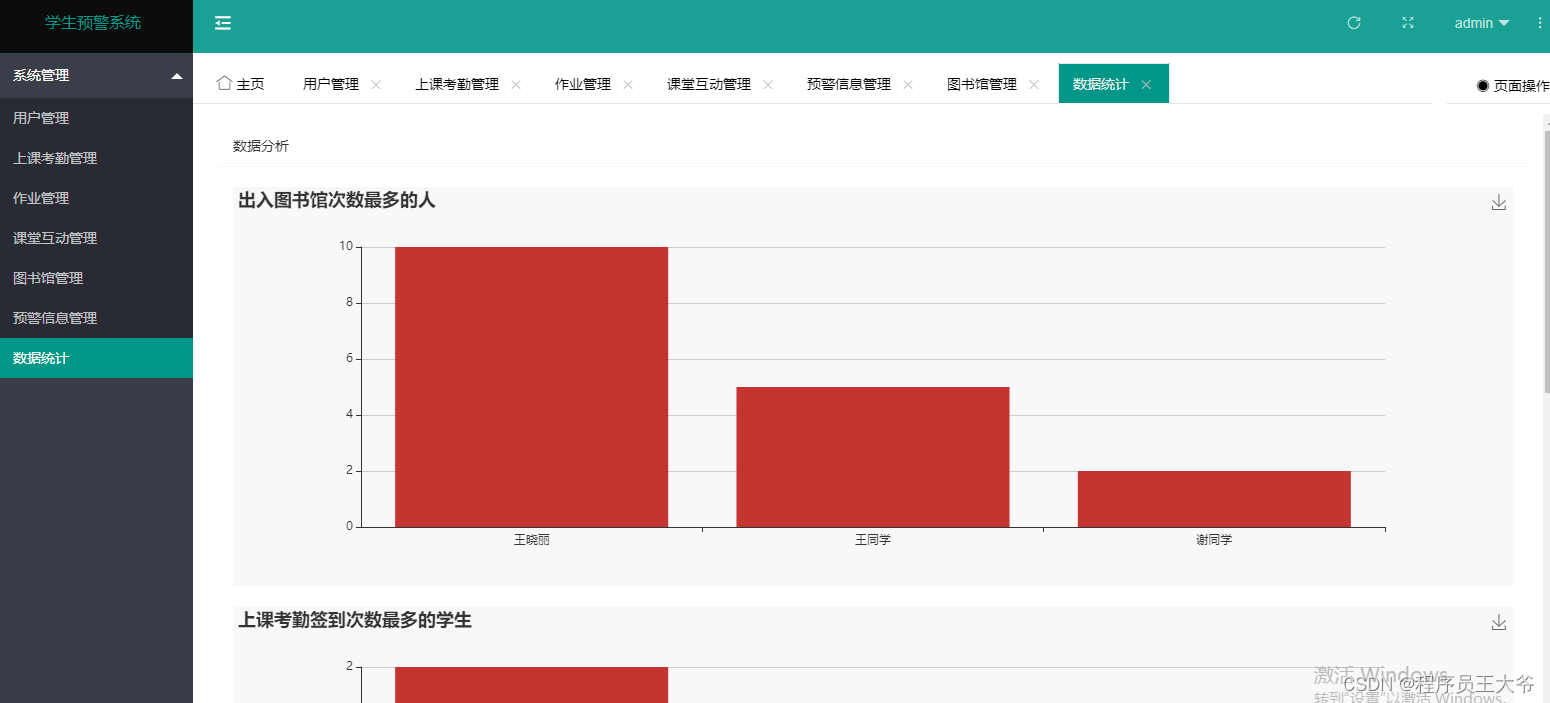Click the home icon on 主页 tab
This screenshot has height=703, width=1550.
(x=224, y=84)
